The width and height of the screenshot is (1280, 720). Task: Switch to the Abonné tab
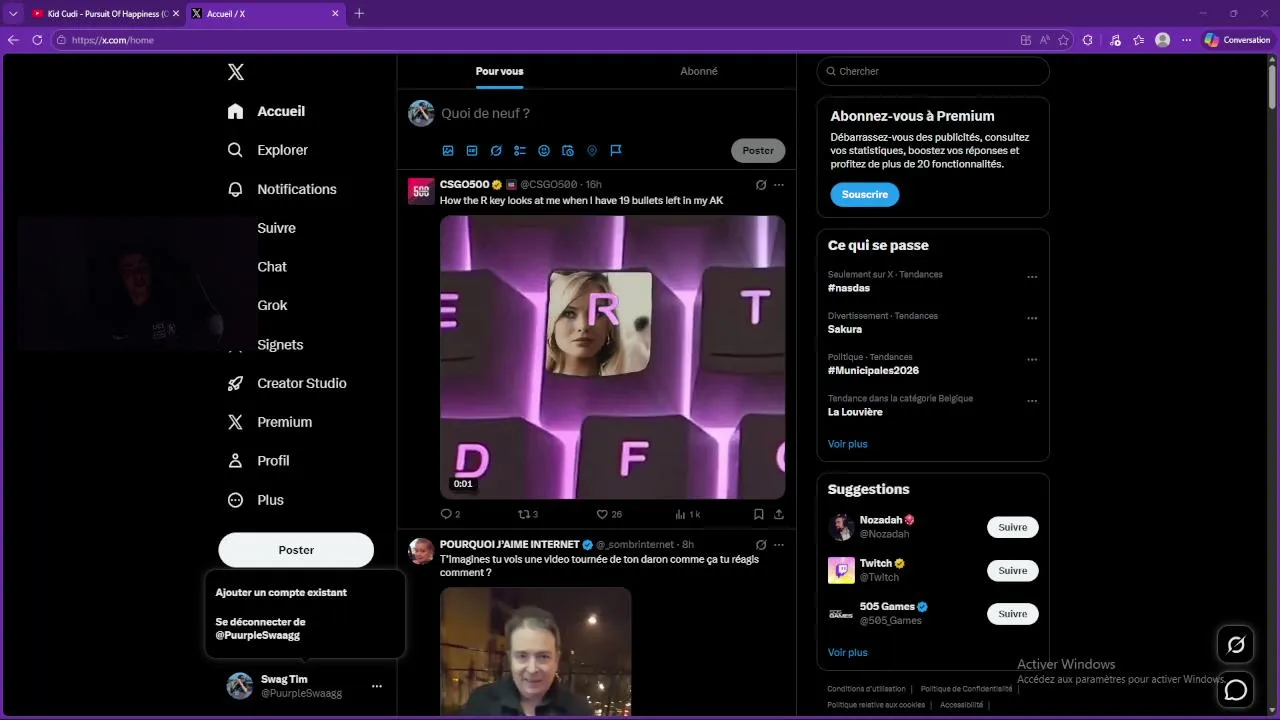[699, 71]
